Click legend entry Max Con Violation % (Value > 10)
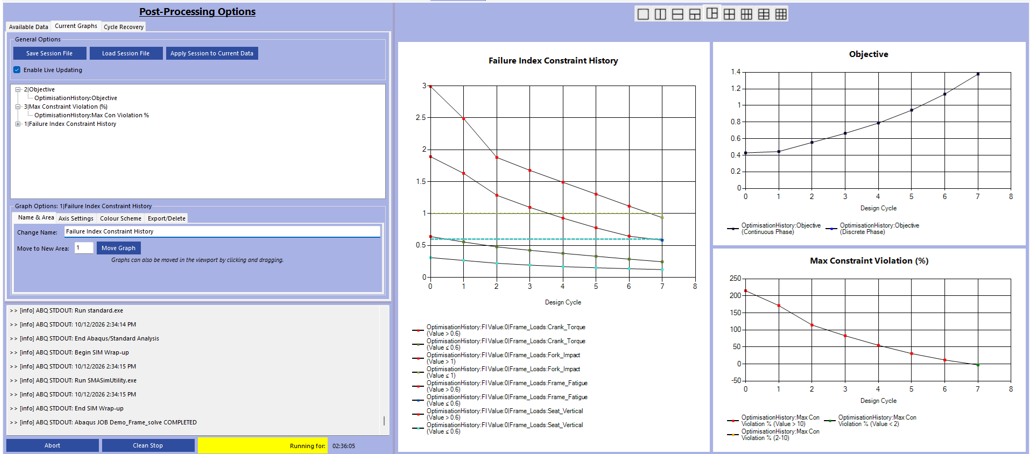The height and width of the screenshot is (455, 1032). pyautogui.click(x=773, y=421)
